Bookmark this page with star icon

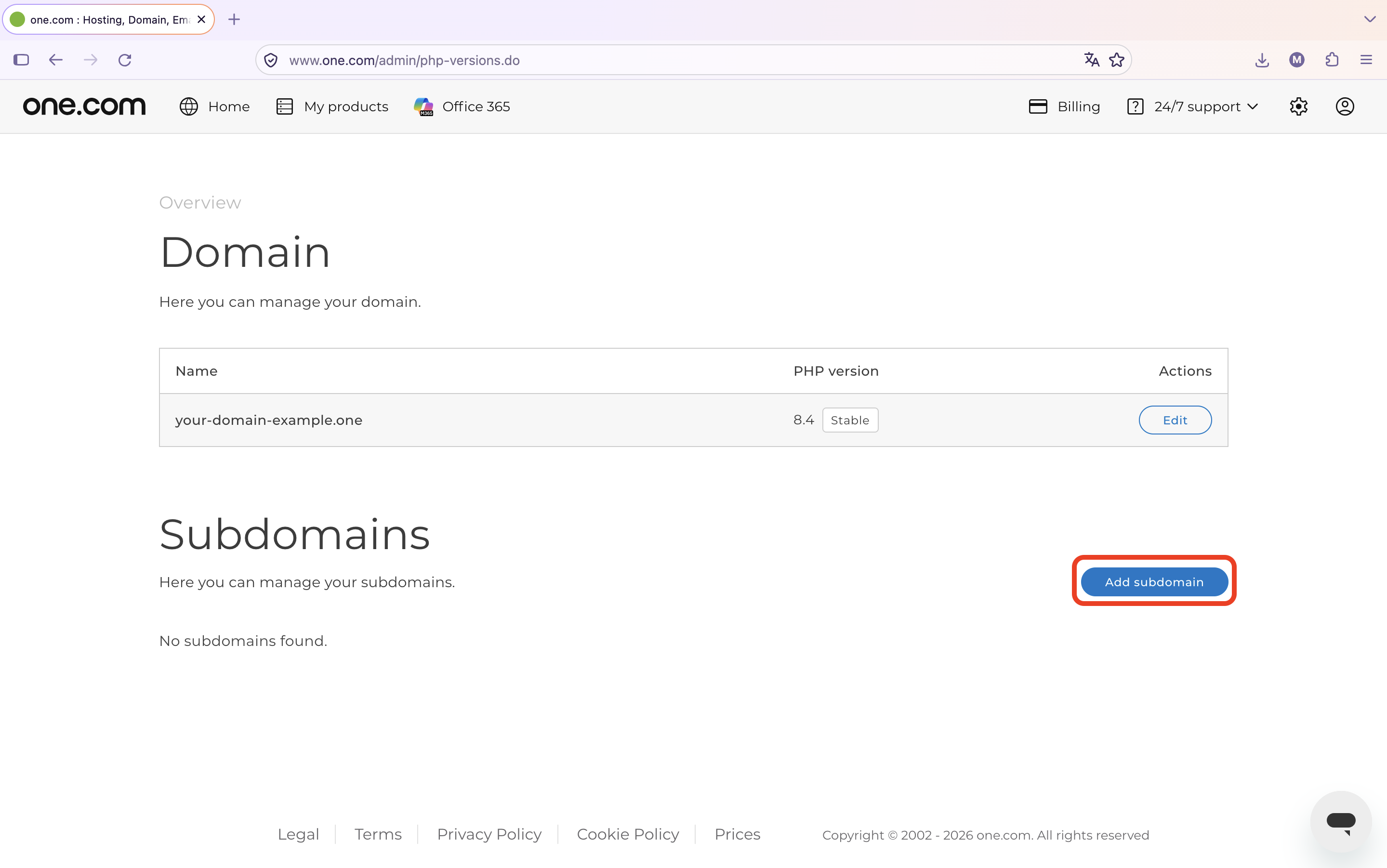click(x=1117, y=60)
